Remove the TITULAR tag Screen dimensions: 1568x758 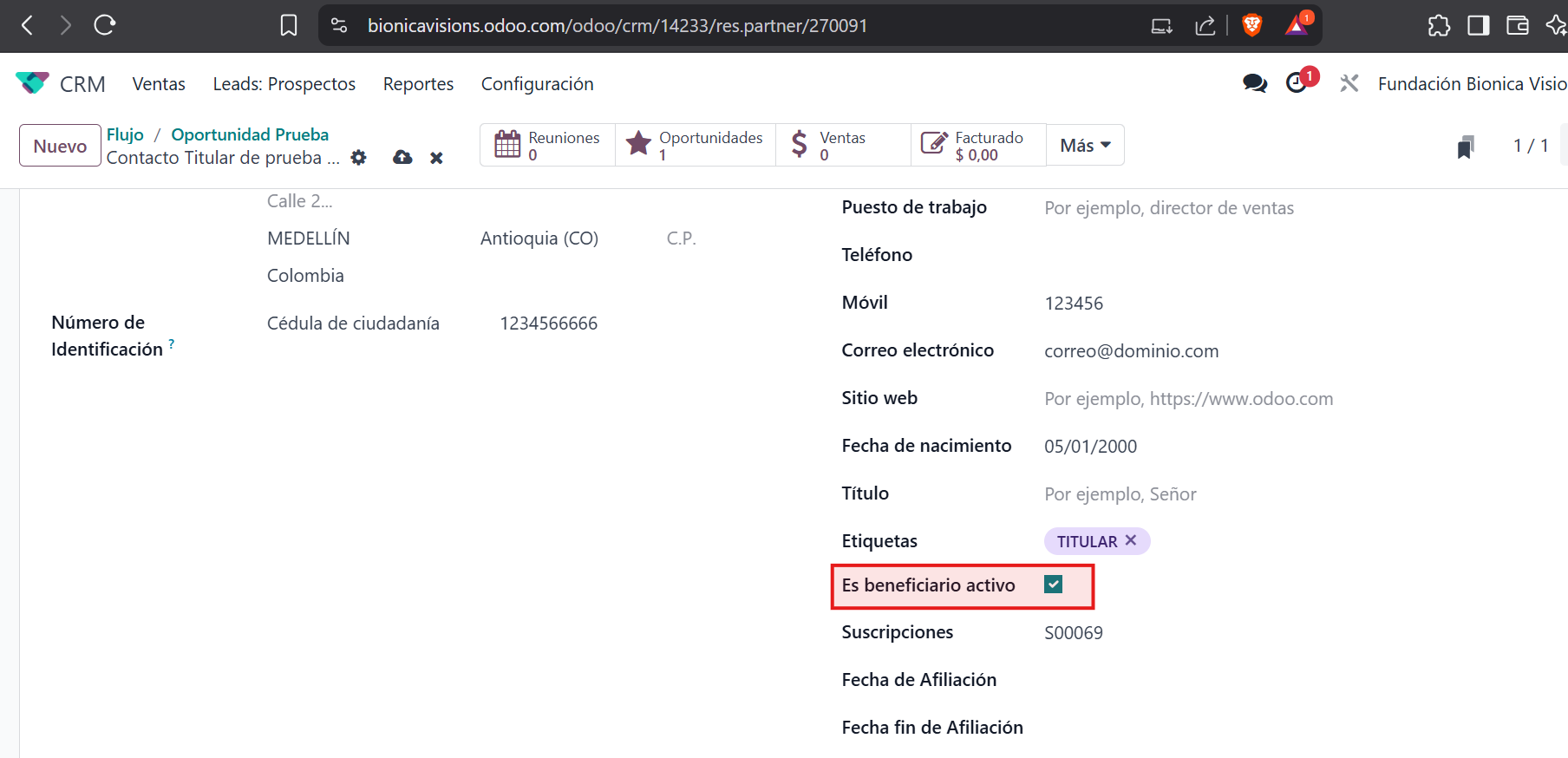coord(1131,540)
